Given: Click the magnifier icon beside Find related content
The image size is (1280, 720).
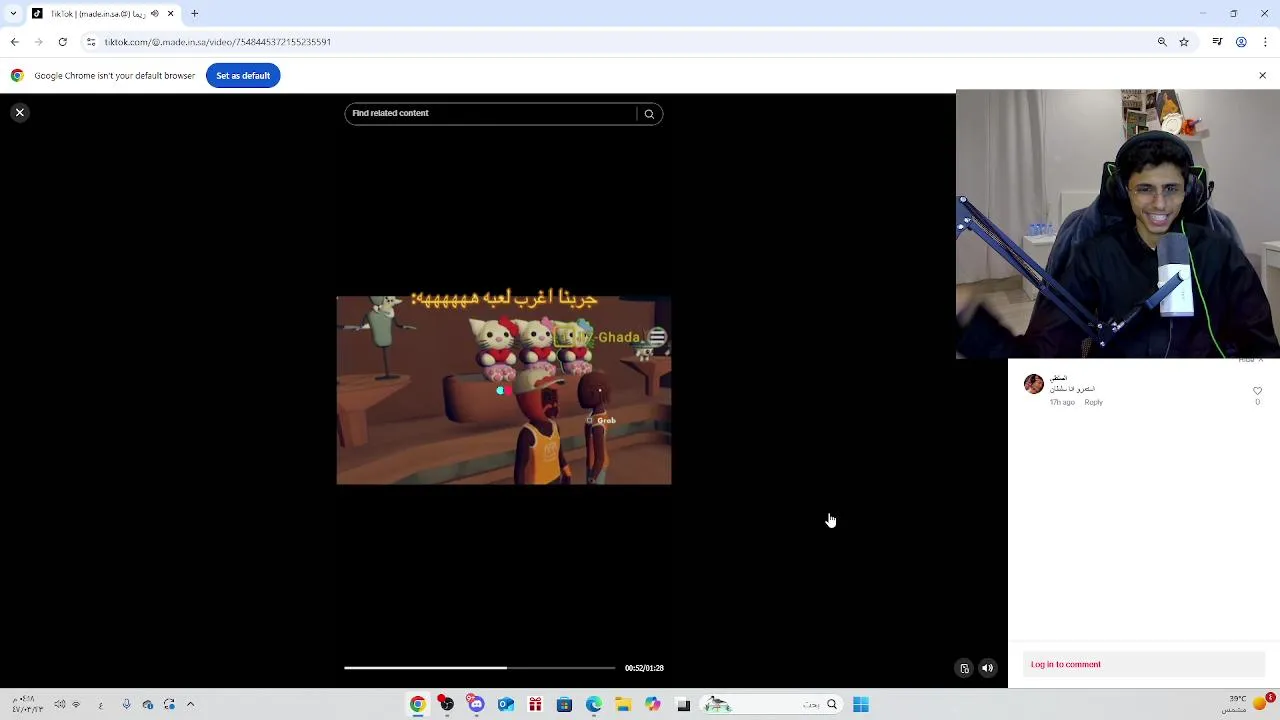Looking at the screenshot, I should (x=649, y=114).
